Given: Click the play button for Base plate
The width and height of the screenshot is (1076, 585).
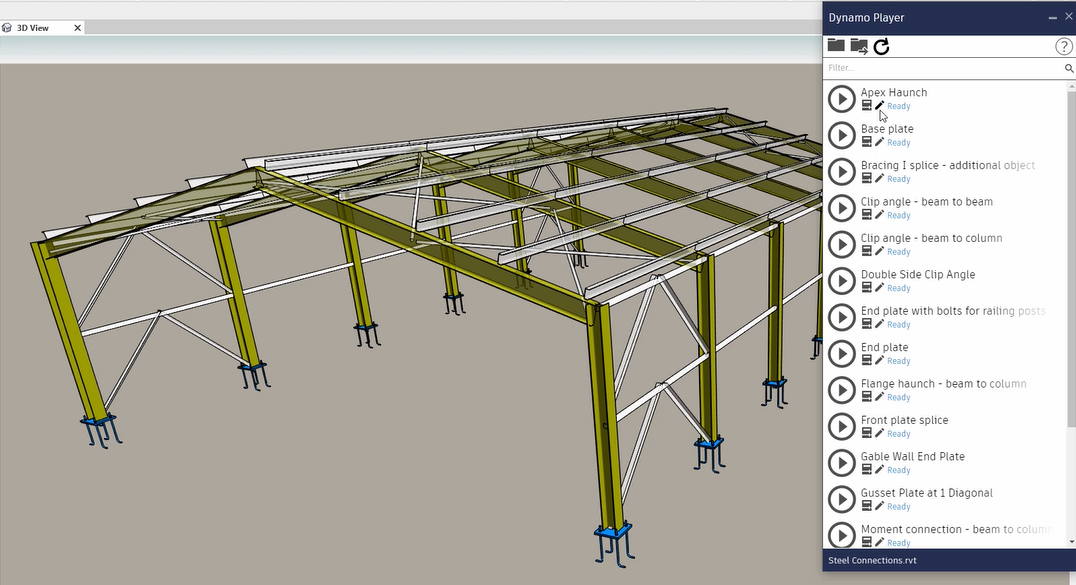Looking at the screenshot, I should (x=842, y=135).
